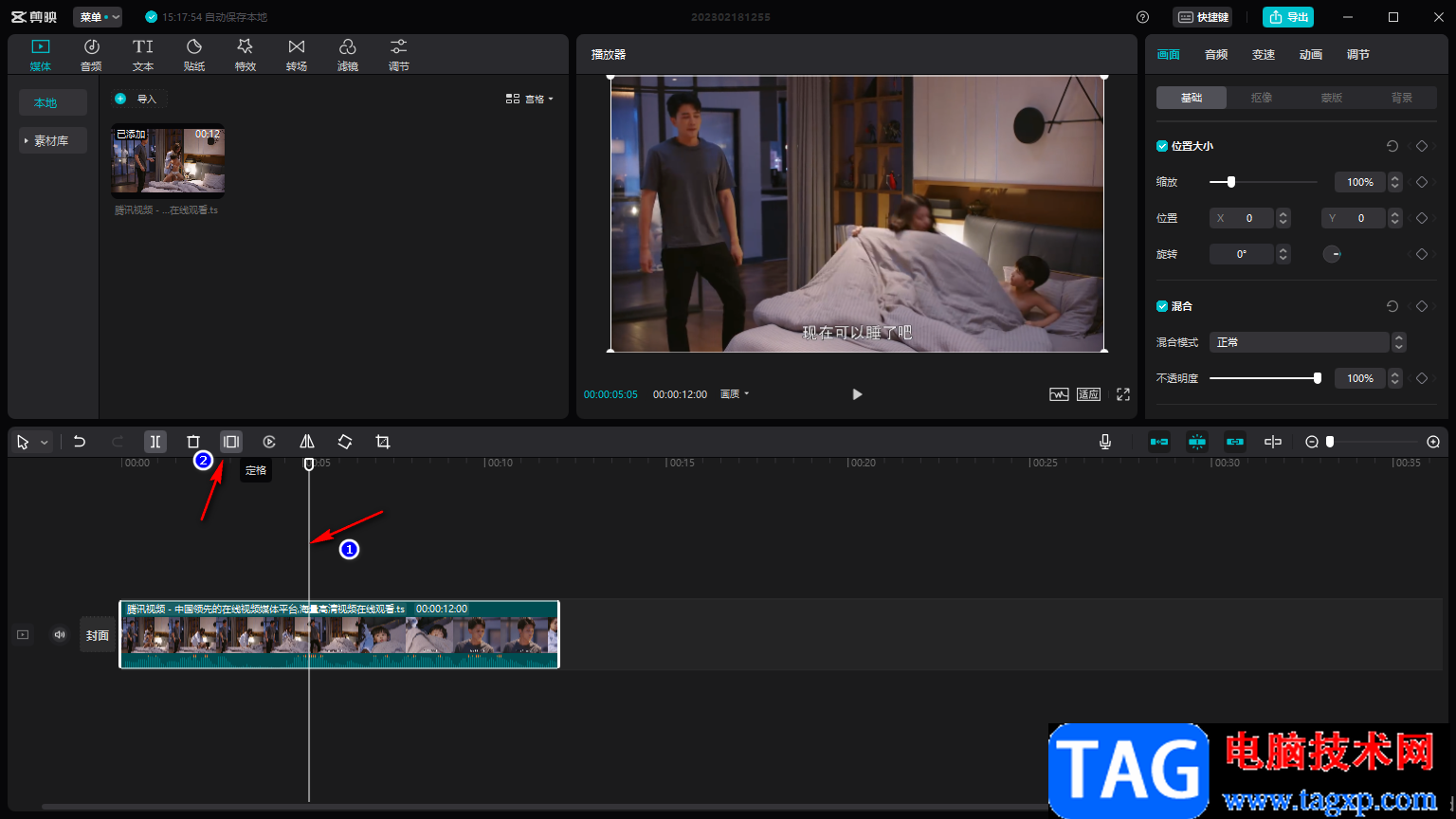Click the rotation dial next to 旋转

click(1332, 254)
